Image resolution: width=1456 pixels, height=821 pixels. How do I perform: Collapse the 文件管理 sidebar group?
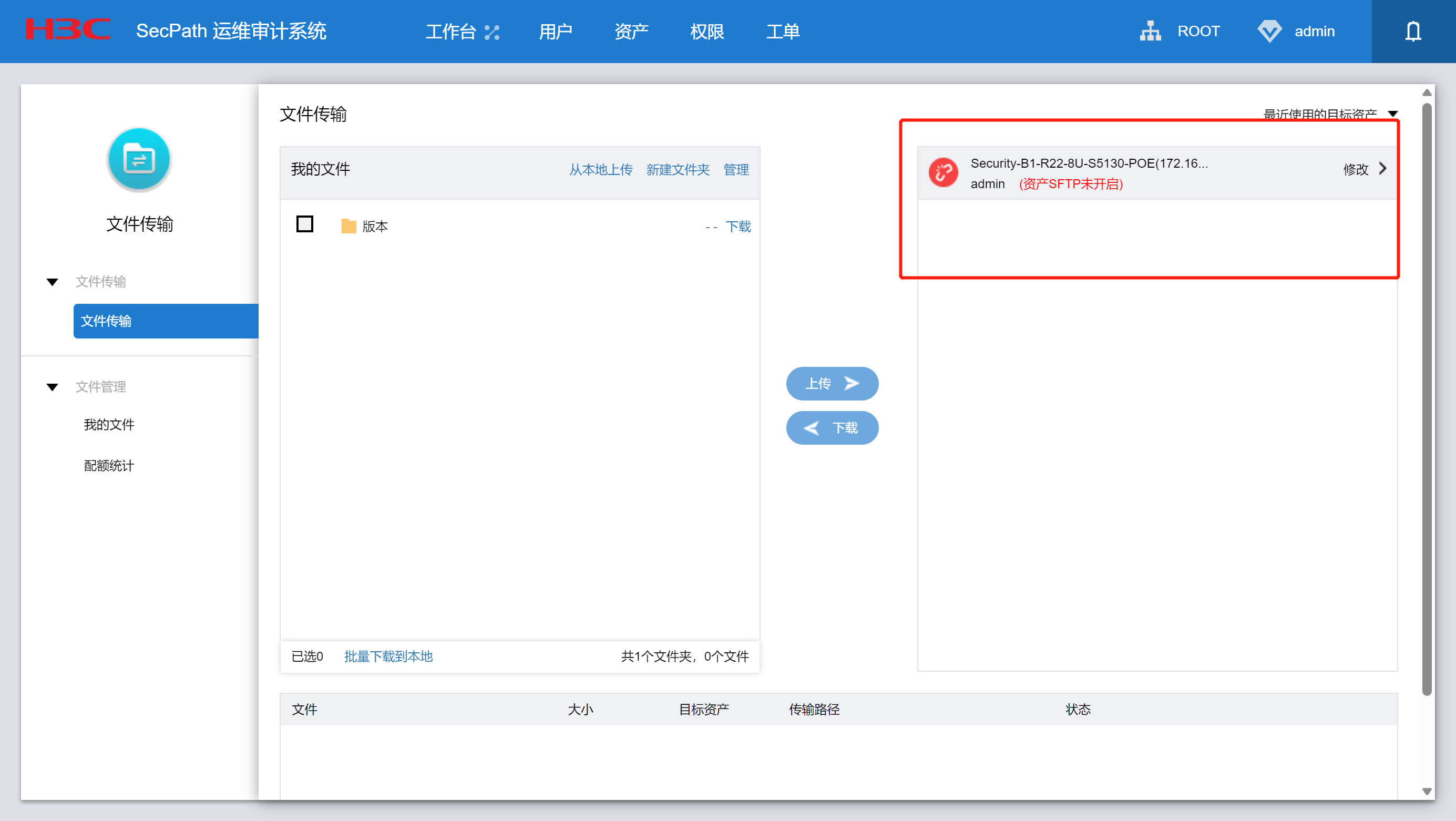tap(53, 387)
